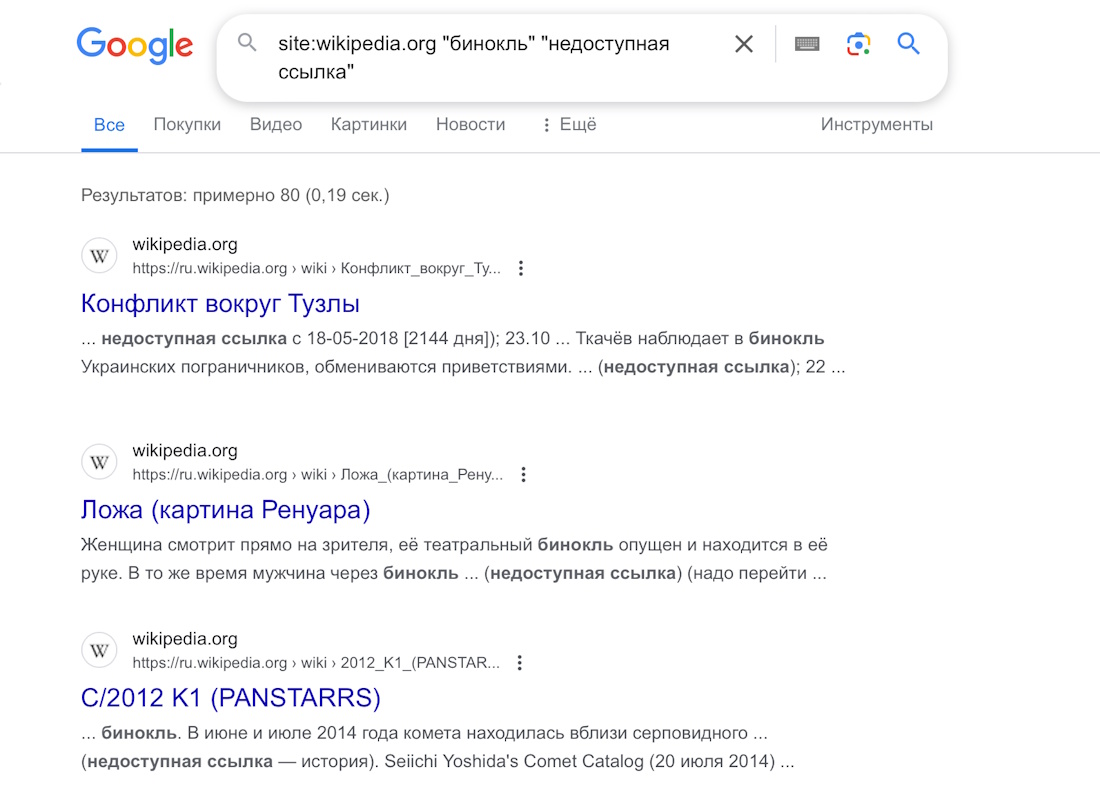Open the Конфликт вокруг Тузлы article link
Image resolution: width=1100 pixels, height=793 pixels.
pos(221,303)
